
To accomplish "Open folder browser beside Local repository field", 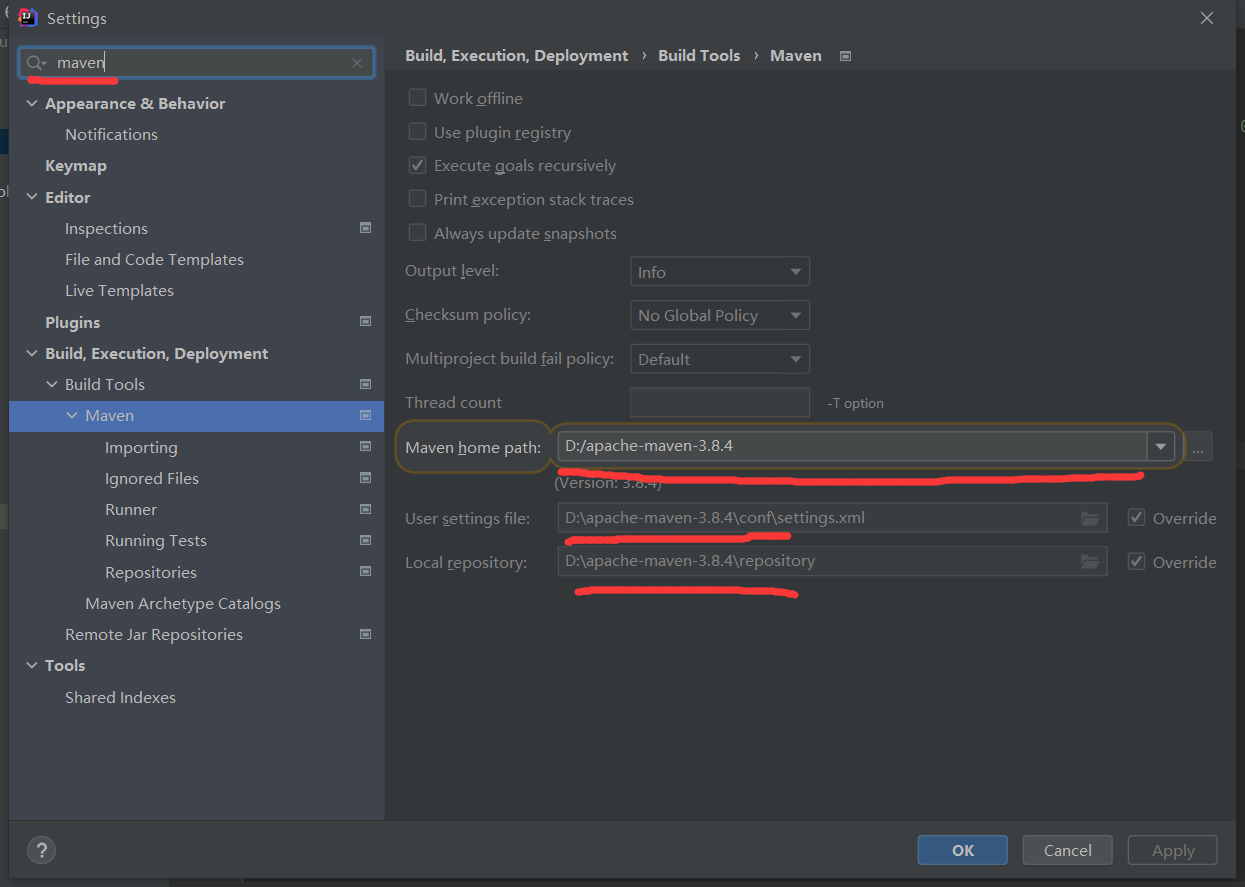I will coord(1089,561).
